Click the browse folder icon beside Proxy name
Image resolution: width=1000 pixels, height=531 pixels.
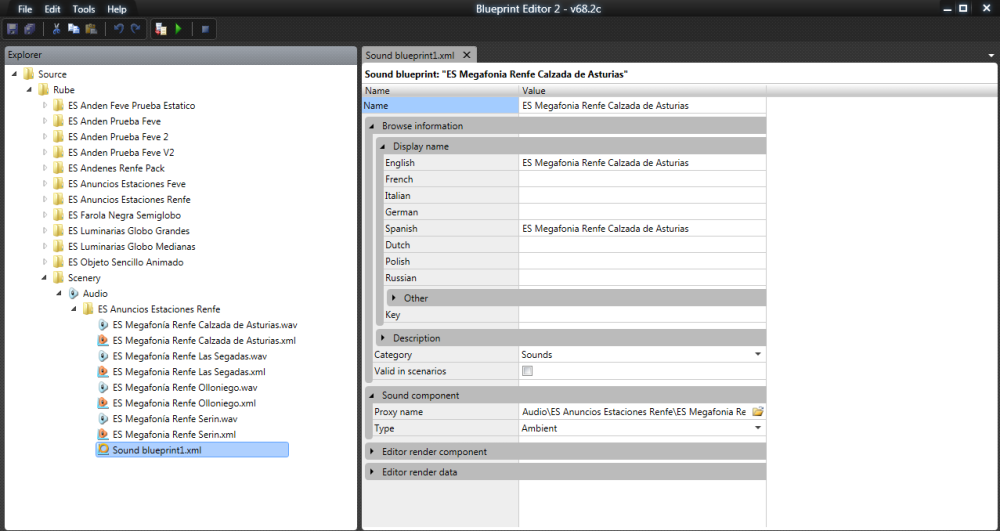coord(758,412)
